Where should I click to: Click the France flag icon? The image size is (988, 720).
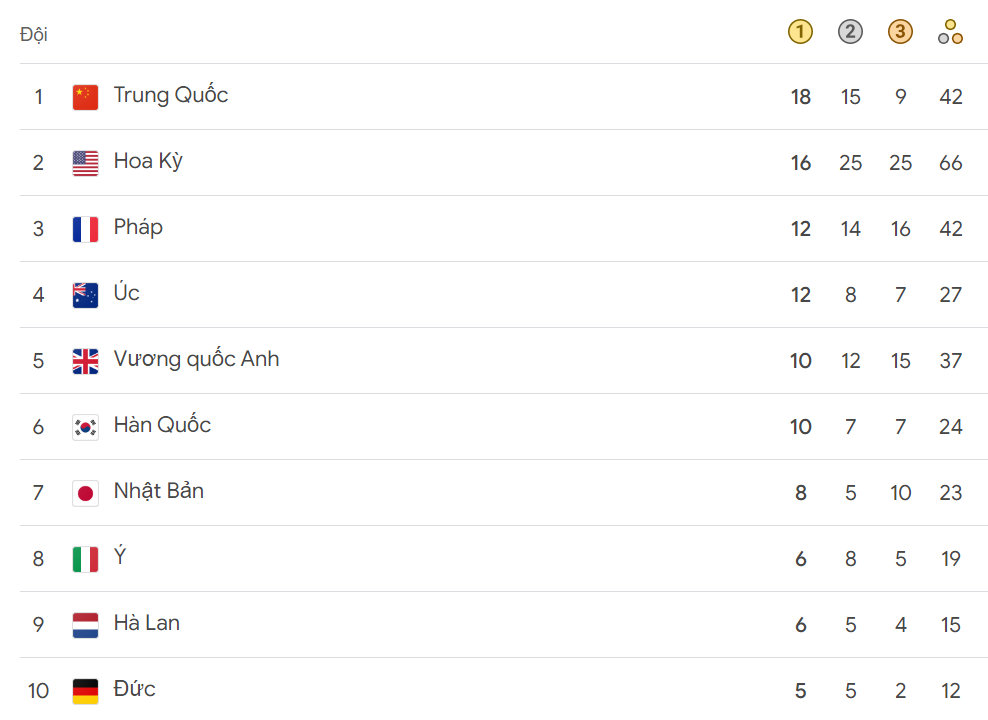click(85, 229)
